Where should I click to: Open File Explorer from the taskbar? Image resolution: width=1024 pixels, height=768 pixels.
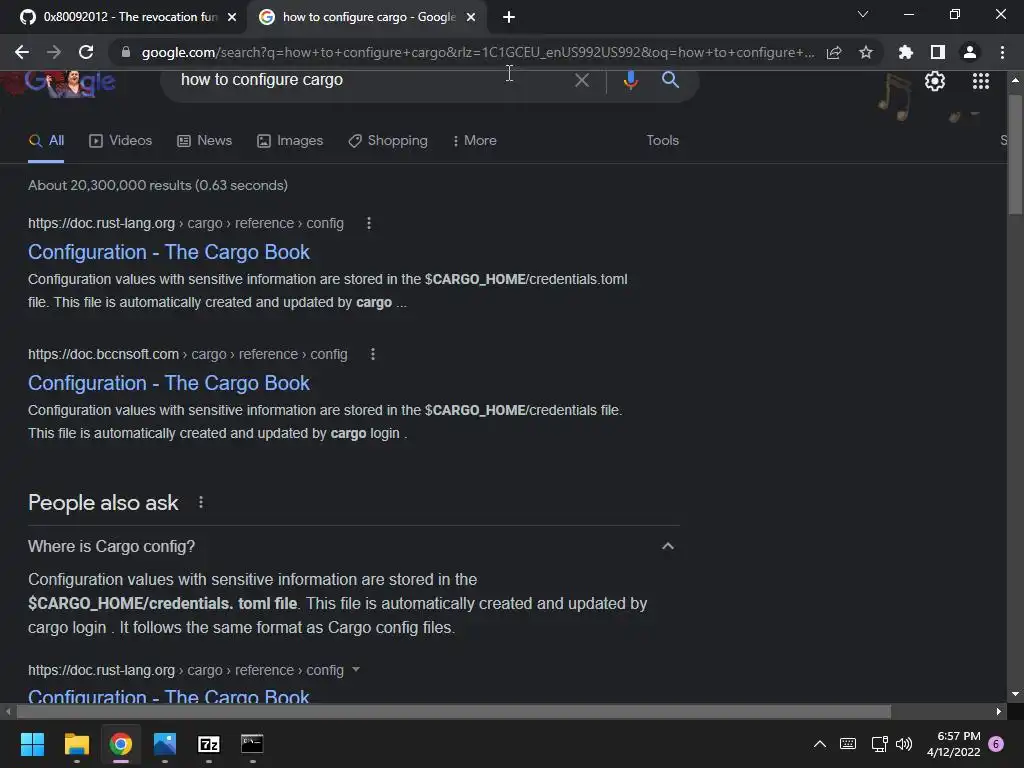tap(76, 744)
